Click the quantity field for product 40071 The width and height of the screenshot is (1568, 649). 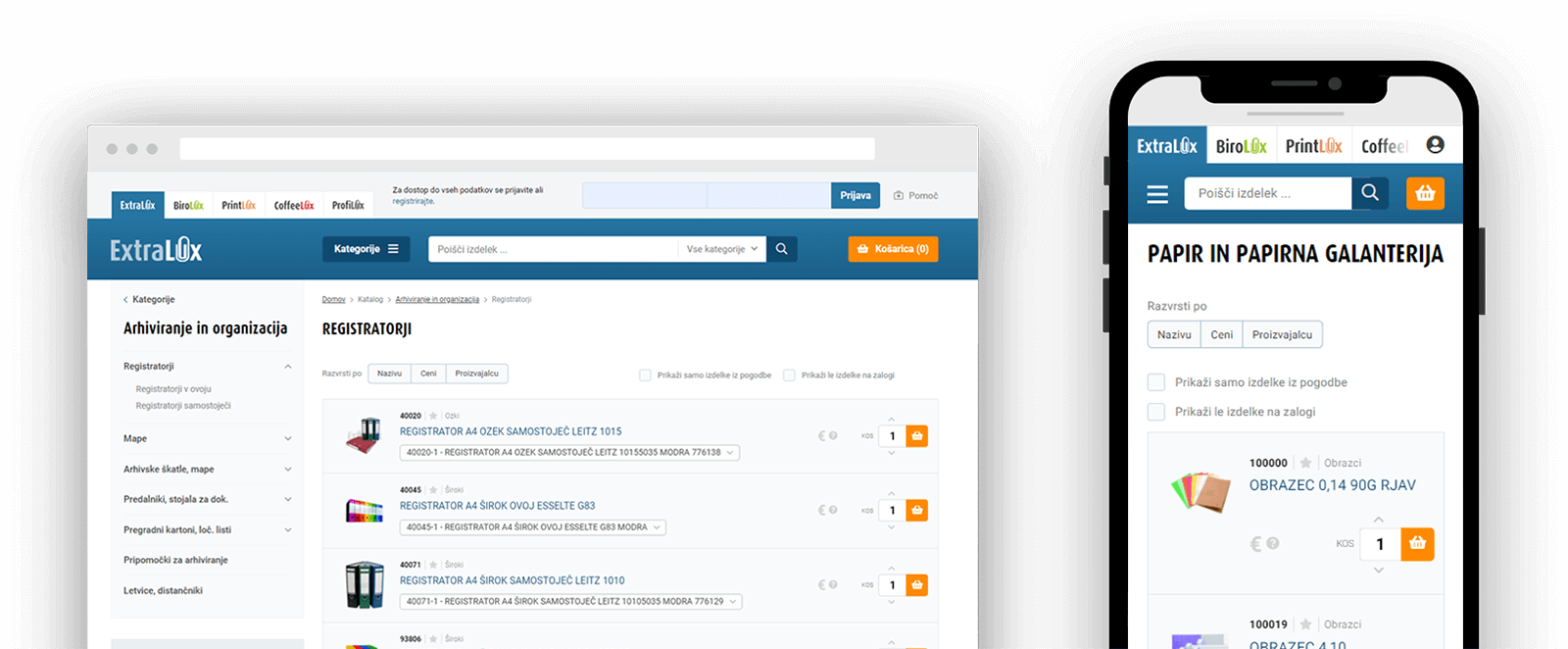892,585
